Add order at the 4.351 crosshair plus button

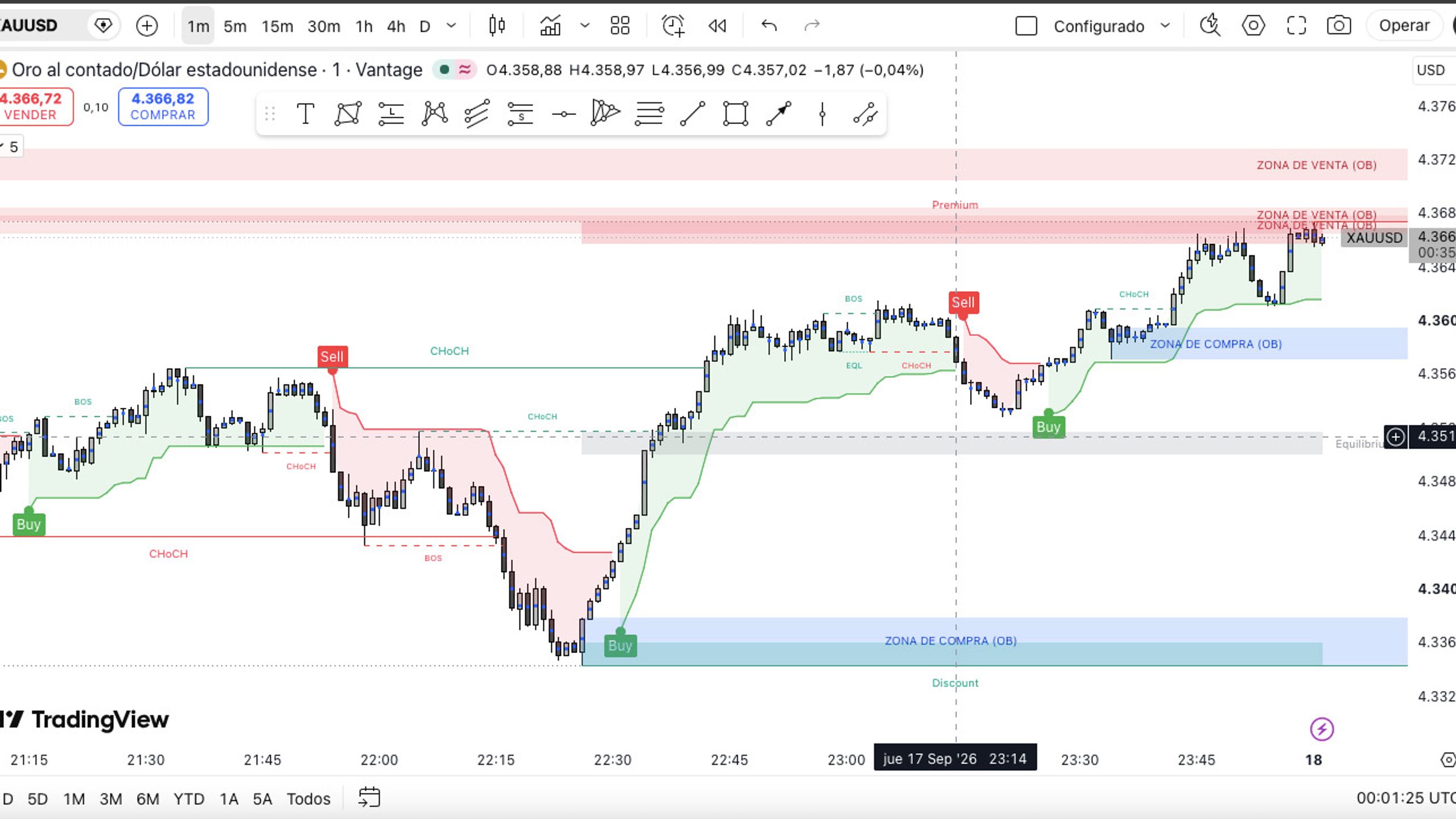[x=1396, y=437]
